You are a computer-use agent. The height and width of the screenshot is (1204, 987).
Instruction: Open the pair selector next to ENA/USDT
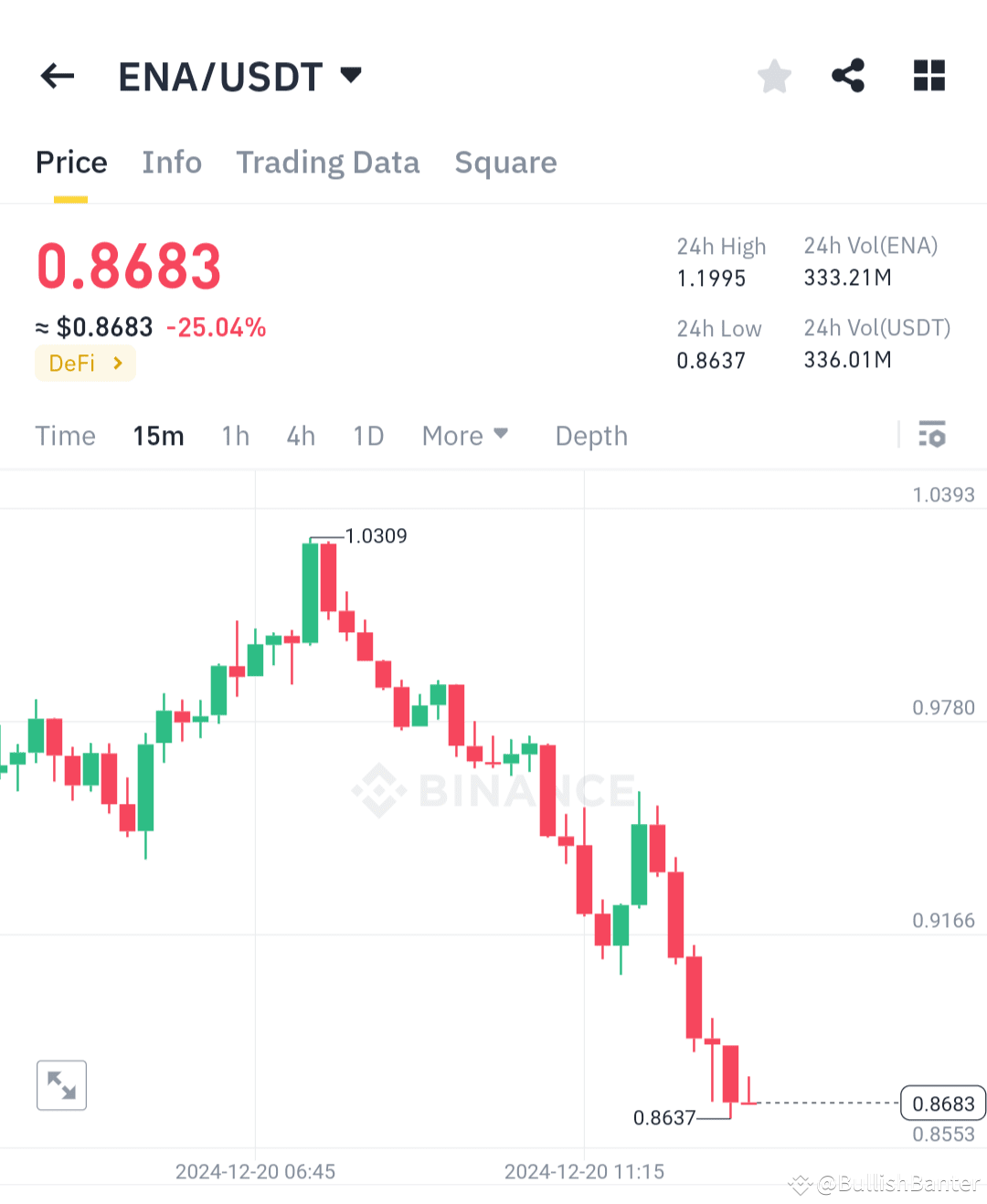tap(351, 76)
